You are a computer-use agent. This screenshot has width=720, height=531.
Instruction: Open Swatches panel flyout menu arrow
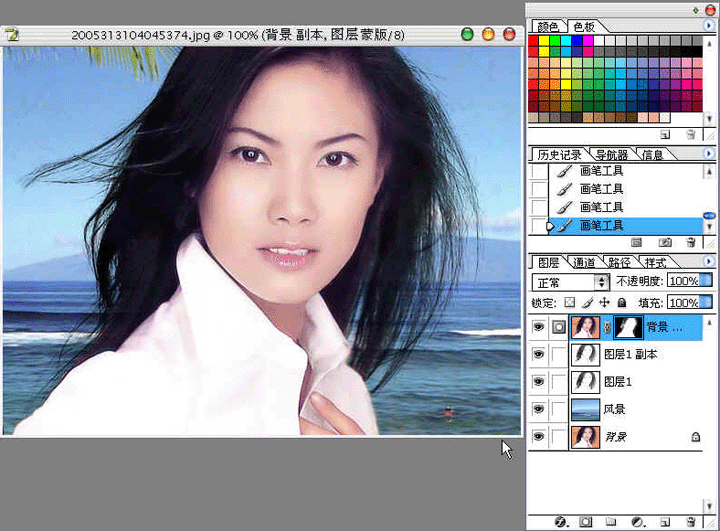pos(709,26)
